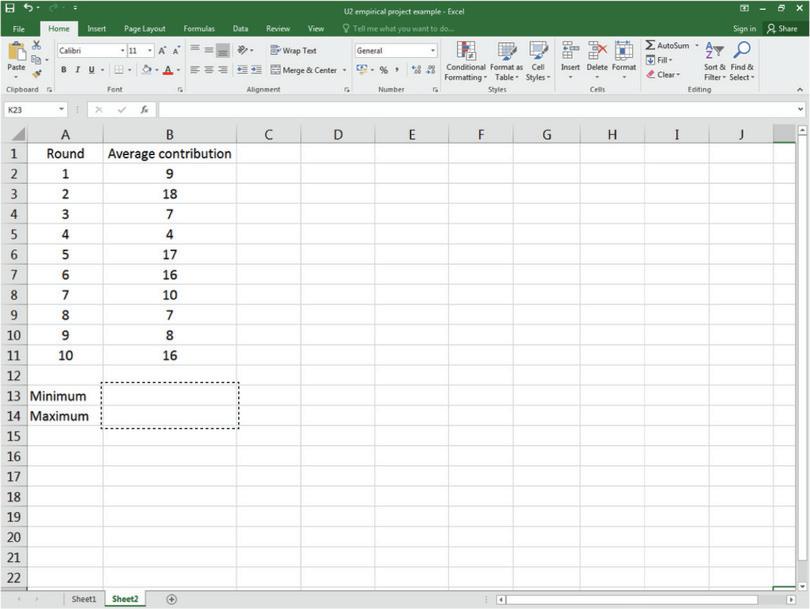
Task: Open Find & Select
Action: 742,61
